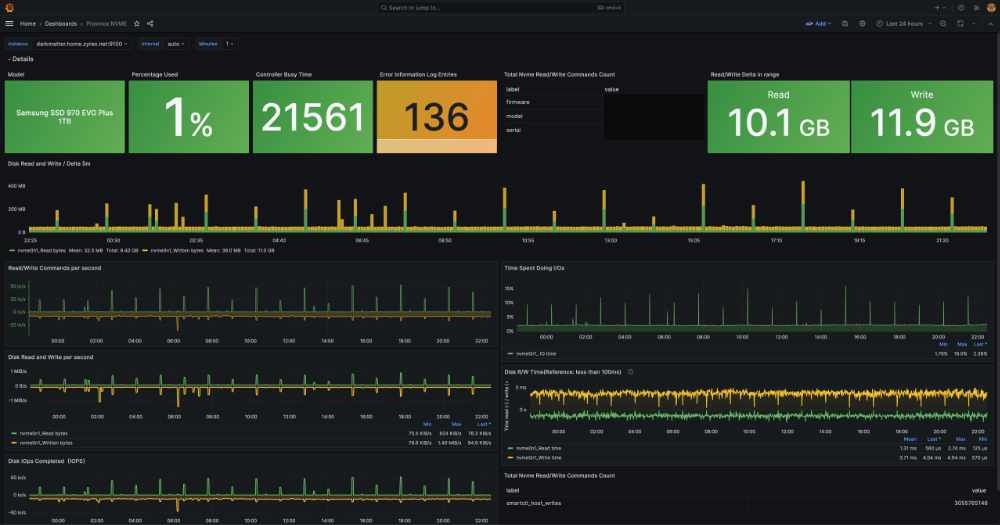Click the smartctl_host_writes table row
Screen dimensions: 1000x525
[x=747, y=503]
